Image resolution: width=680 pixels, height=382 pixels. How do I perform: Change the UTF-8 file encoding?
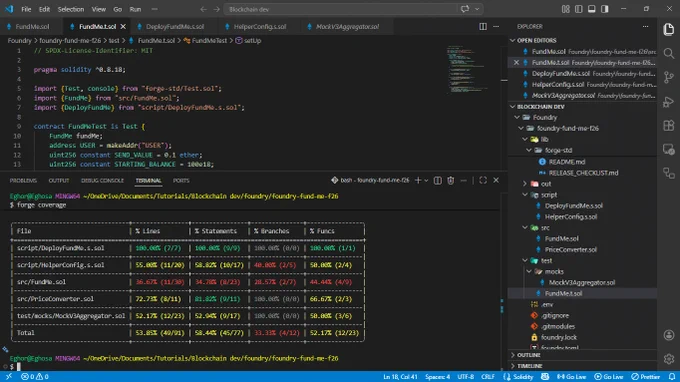pyautogui.click(x=466, y=377)
